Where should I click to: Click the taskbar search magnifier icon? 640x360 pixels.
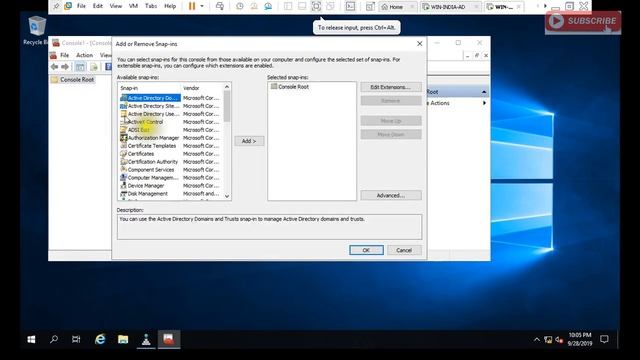53,339
